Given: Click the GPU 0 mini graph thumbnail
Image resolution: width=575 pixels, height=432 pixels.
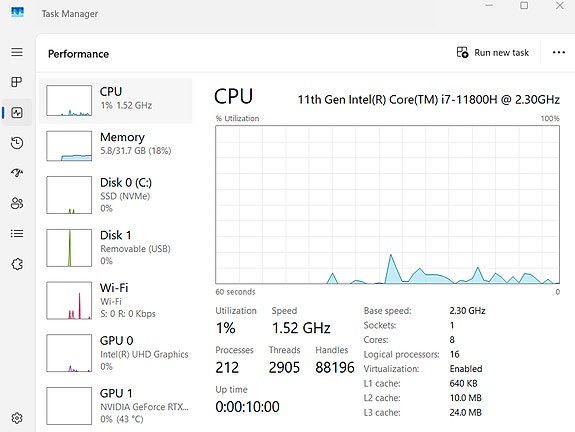Looking at the screenshot, I should click(x=69, y=353).
